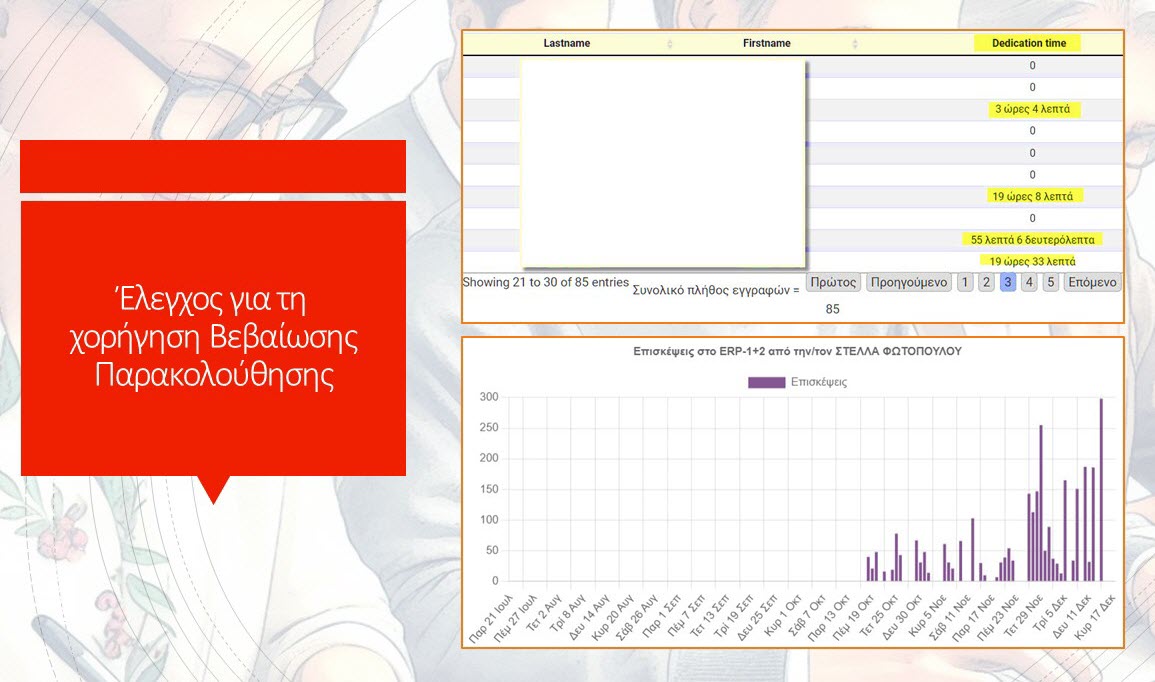The width and height of the screenshot is (1155, 682).
Task: Click the tallest bar near Κυρ 17 Δεκ
Action: coord(1101,490)
